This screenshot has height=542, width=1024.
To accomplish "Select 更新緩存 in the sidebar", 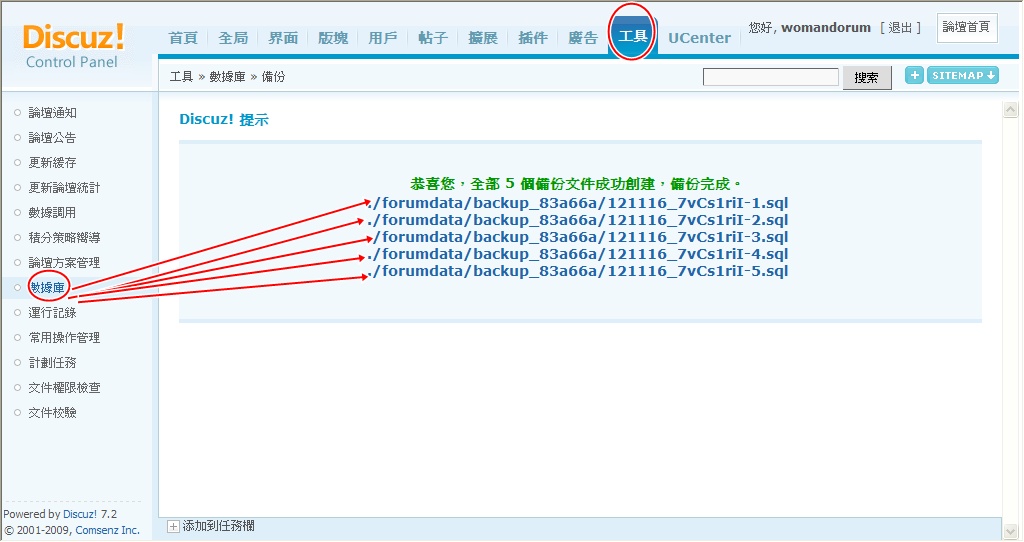I will pyautogui.click(x=52, y=163).
